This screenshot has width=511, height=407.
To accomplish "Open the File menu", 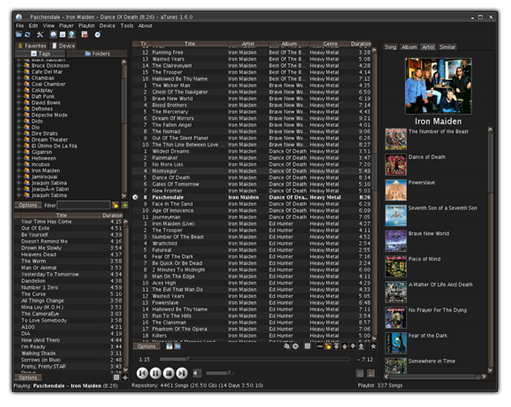I will pyautogui.click(x=20, y=26).
